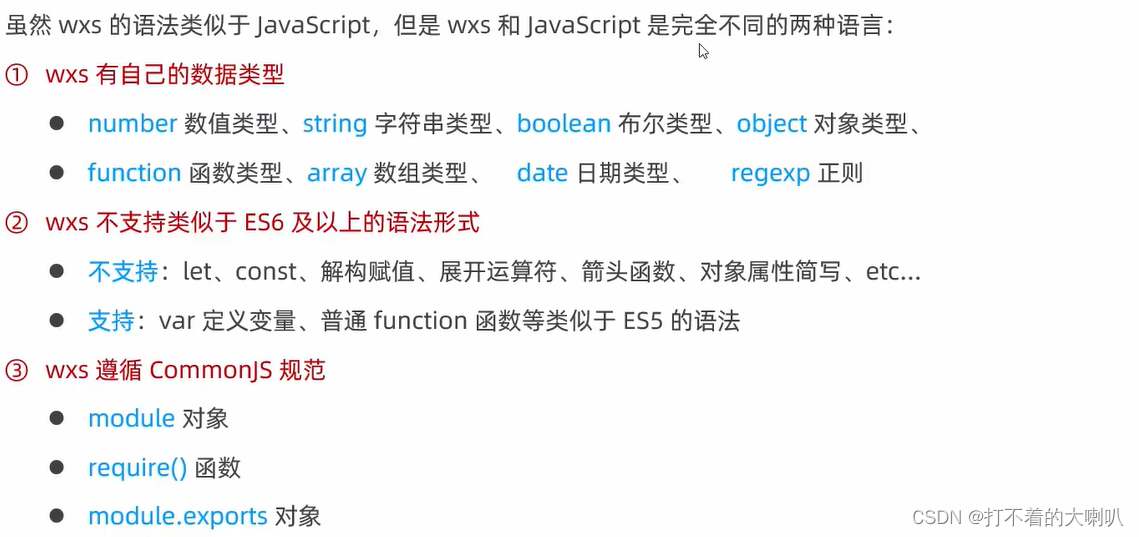
Task: Click the blue 'module.exports' text
Action: point(178,517)
